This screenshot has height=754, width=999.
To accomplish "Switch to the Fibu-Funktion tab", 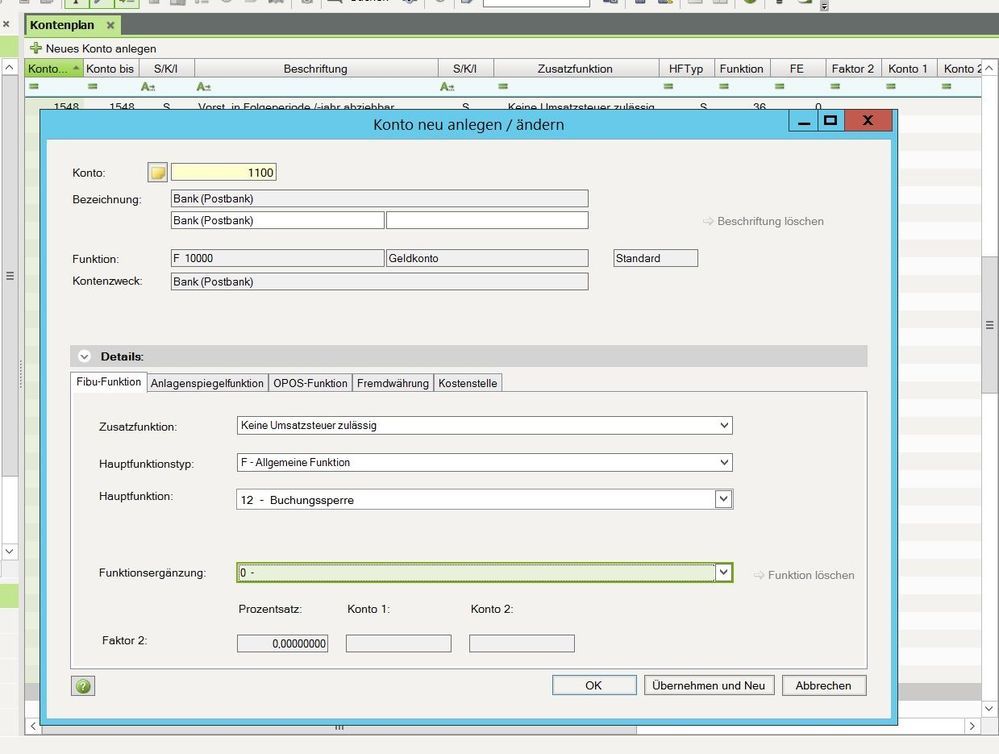I will click(x=108, y=382).
